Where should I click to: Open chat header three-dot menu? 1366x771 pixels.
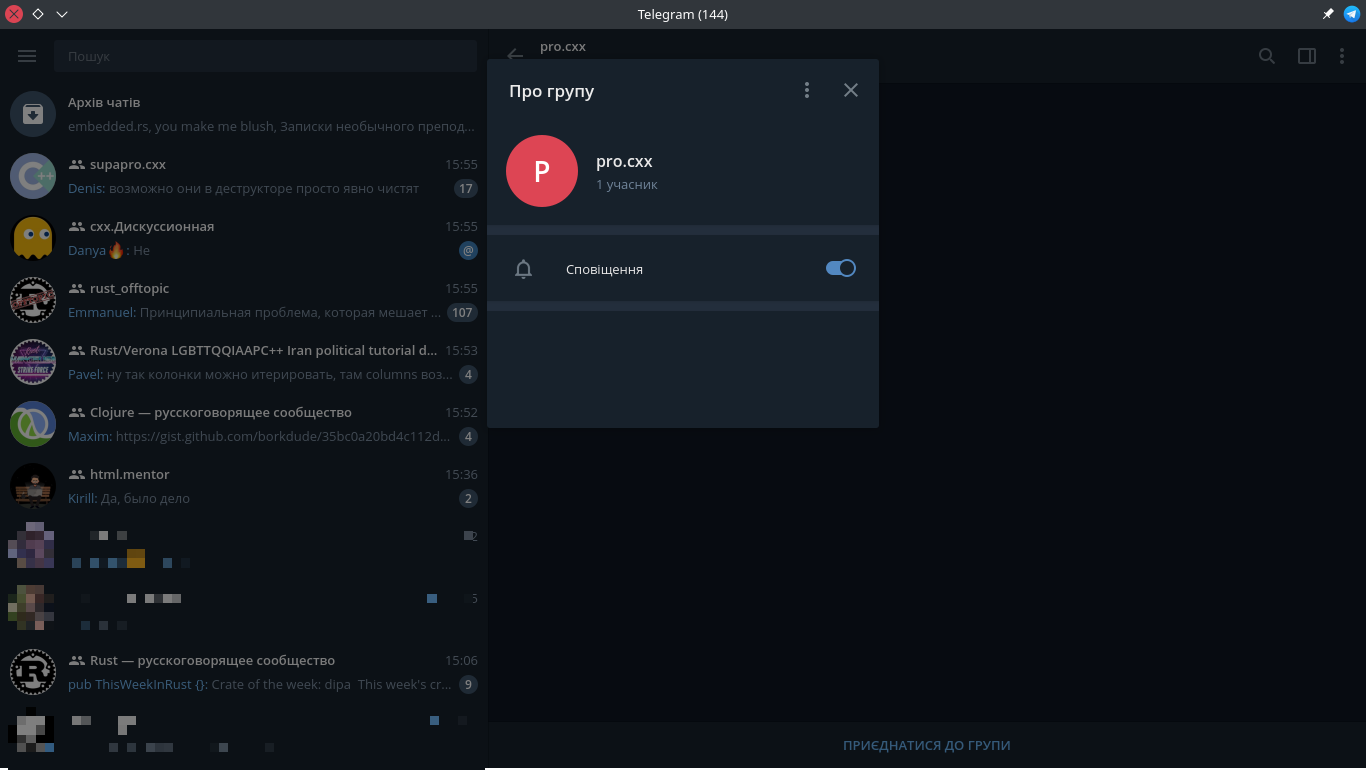(1343, 56)
